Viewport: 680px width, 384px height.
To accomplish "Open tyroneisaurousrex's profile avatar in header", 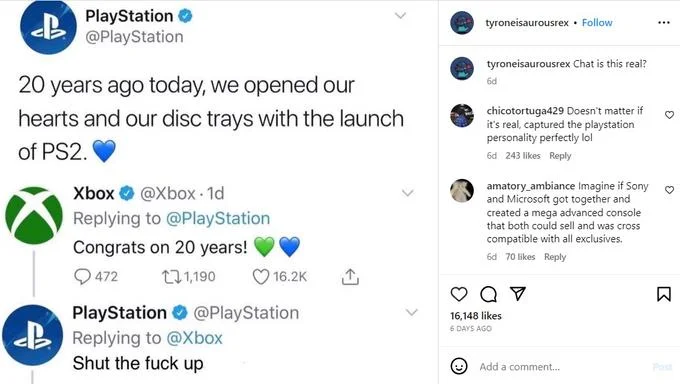I will tap(462, 23).
